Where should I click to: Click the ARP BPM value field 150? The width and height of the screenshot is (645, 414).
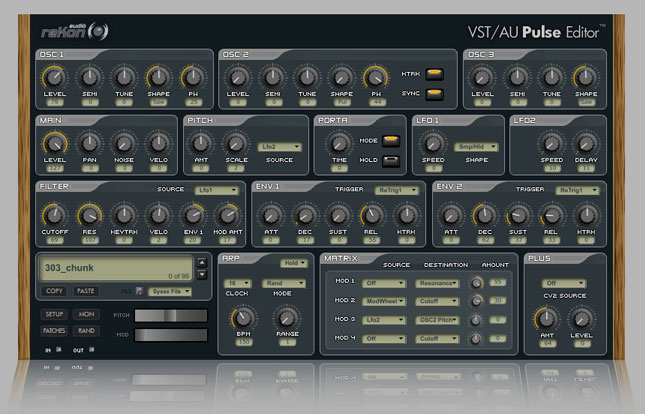244,342
